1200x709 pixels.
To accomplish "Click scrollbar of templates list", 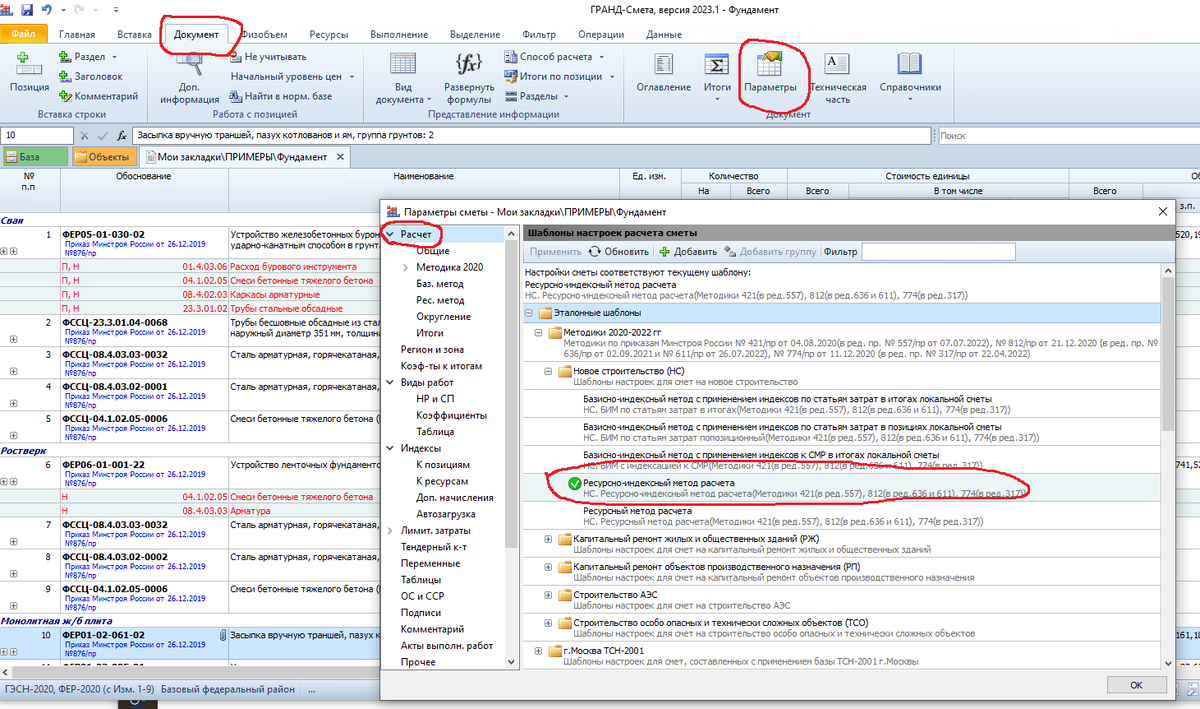I will 1167,354.
